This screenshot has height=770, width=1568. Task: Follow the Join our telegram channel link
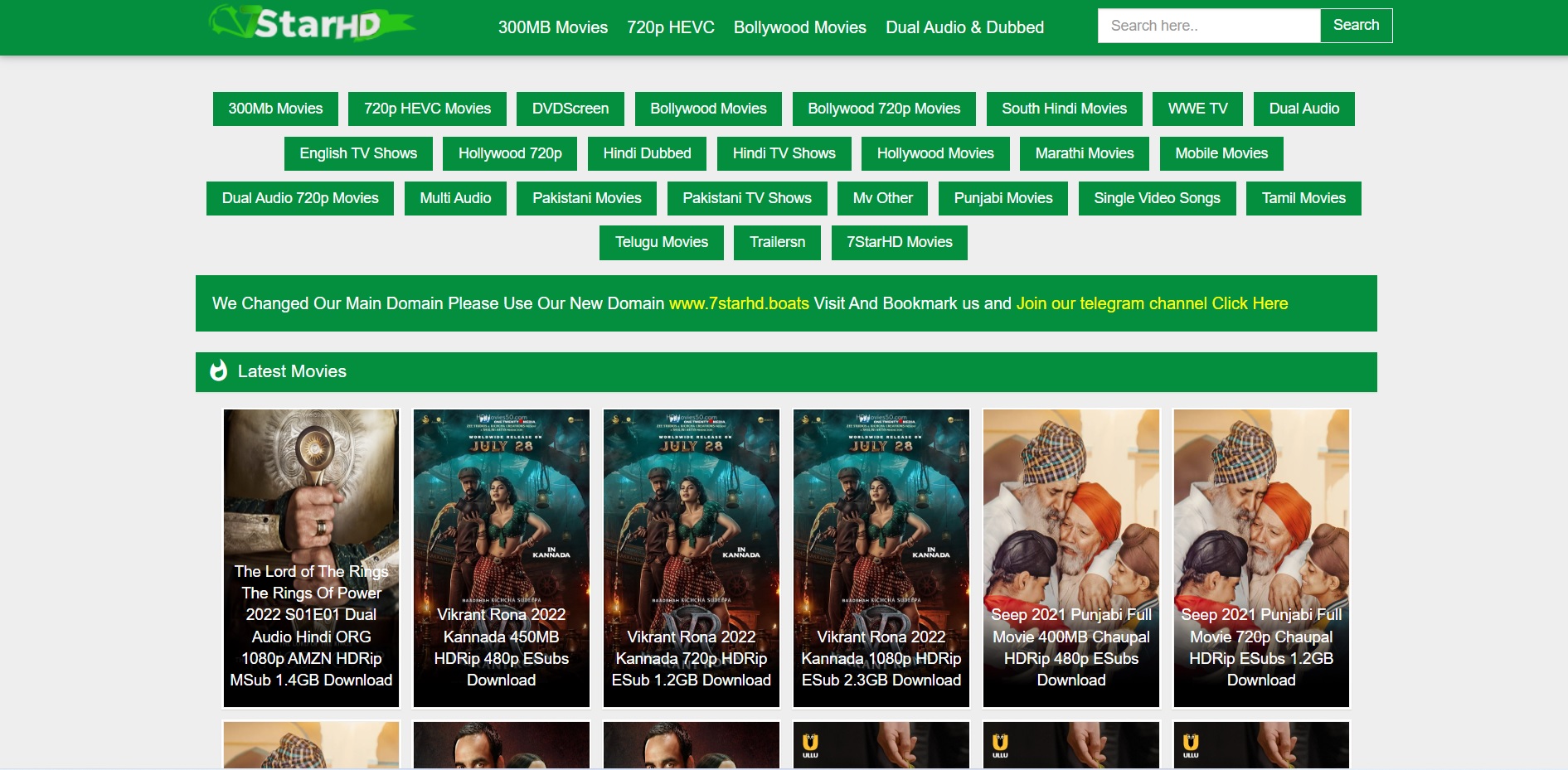(1152, 303)
